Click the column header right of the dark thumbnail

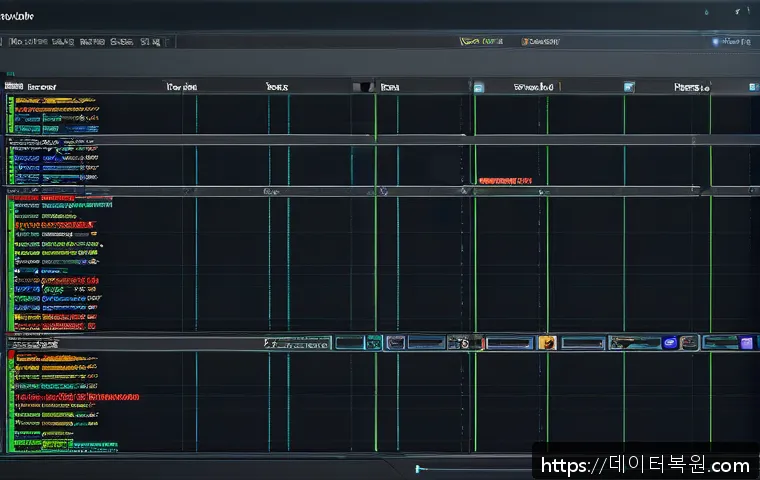tap(390, 87)
